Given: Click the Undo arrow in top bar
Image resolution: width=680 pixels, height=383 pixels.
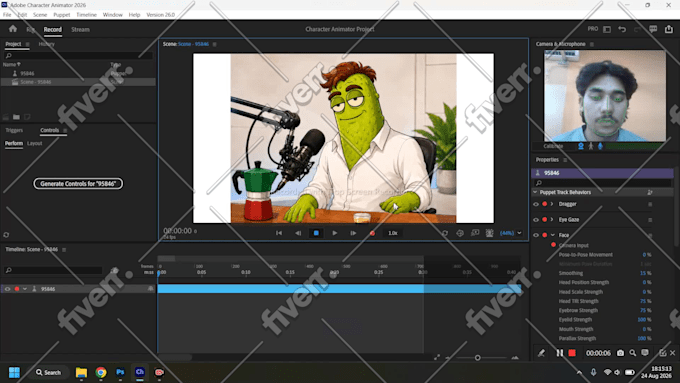Looking at the screenshot, I should pyautogui.click(x=622, y=29).
